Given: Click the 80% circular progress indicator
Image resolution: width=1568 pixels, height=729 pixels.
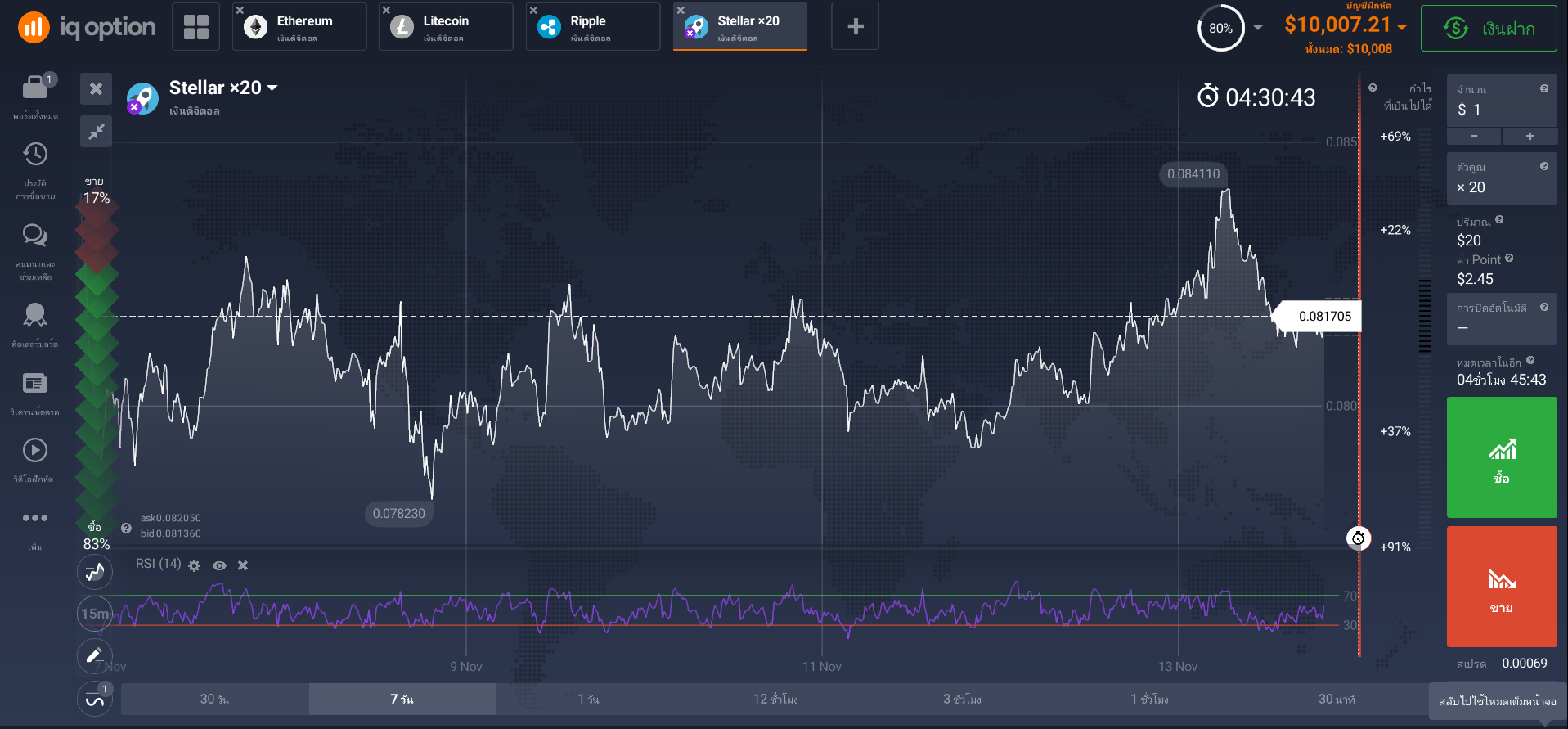Looking at the screenshot, I should pyautogui.click(x=1220, y=29).
